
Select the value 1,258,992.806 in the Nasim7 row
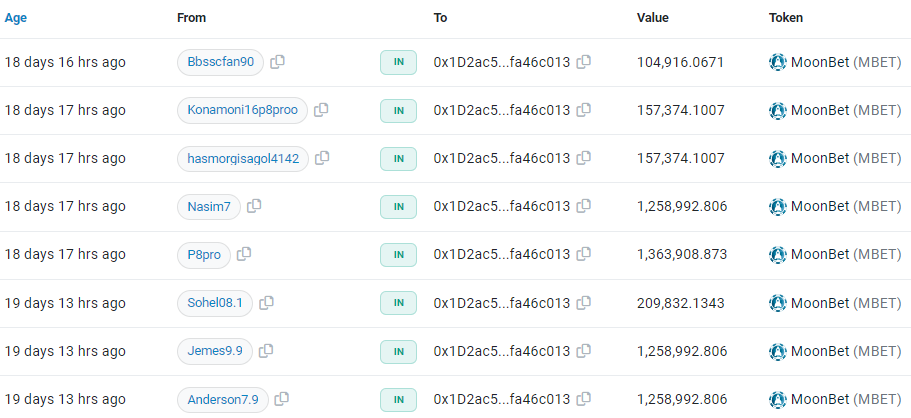682,206
